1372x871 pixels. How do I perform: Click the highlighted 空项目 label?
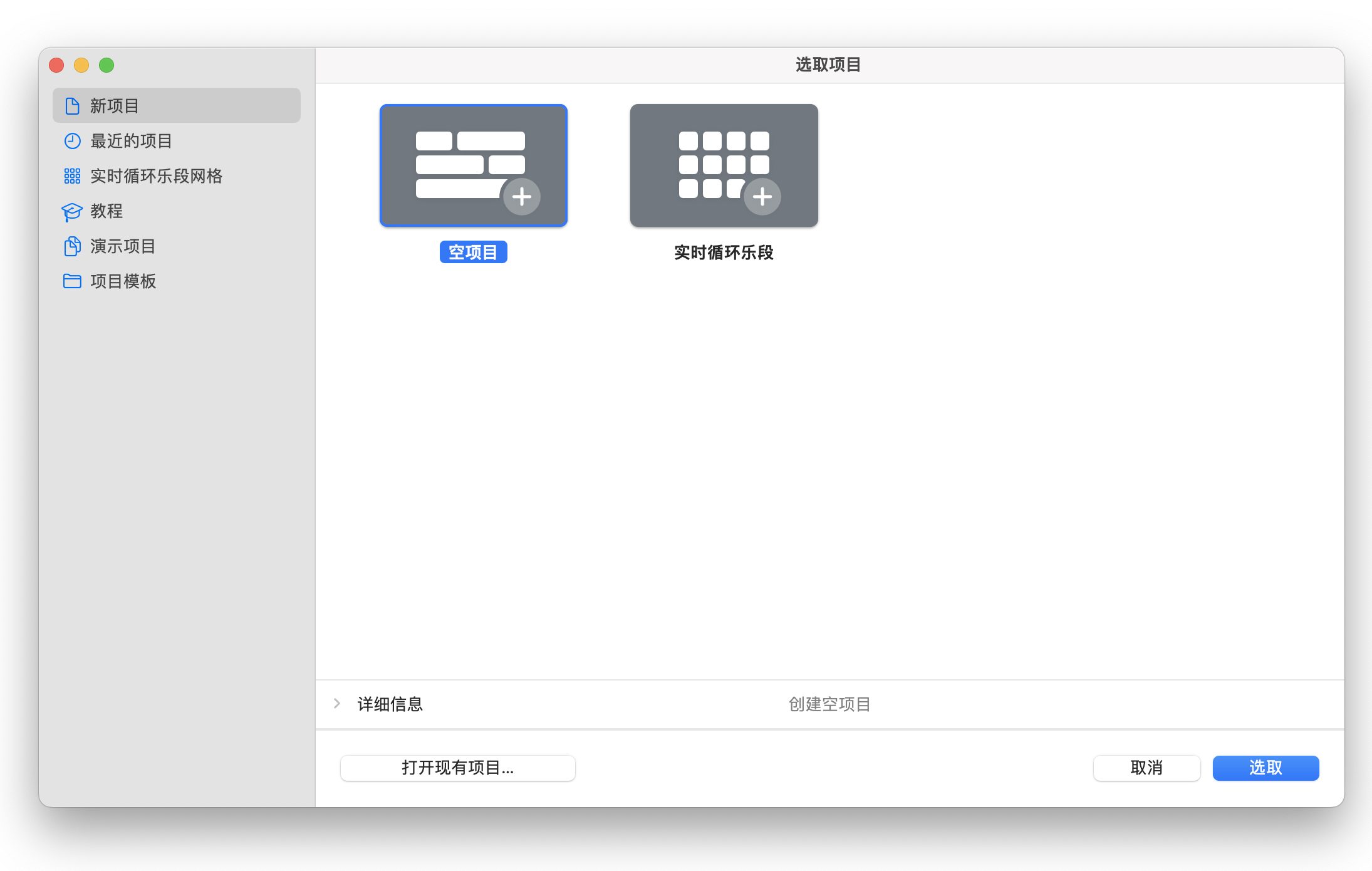pos(474,252)
